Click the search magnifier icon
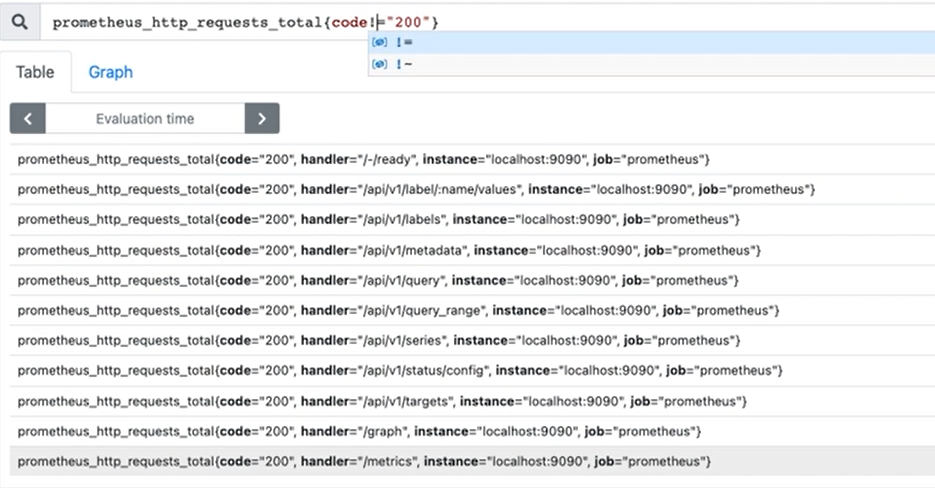The width and height of the screenshot is (935, 488). (x=20, y=21)
